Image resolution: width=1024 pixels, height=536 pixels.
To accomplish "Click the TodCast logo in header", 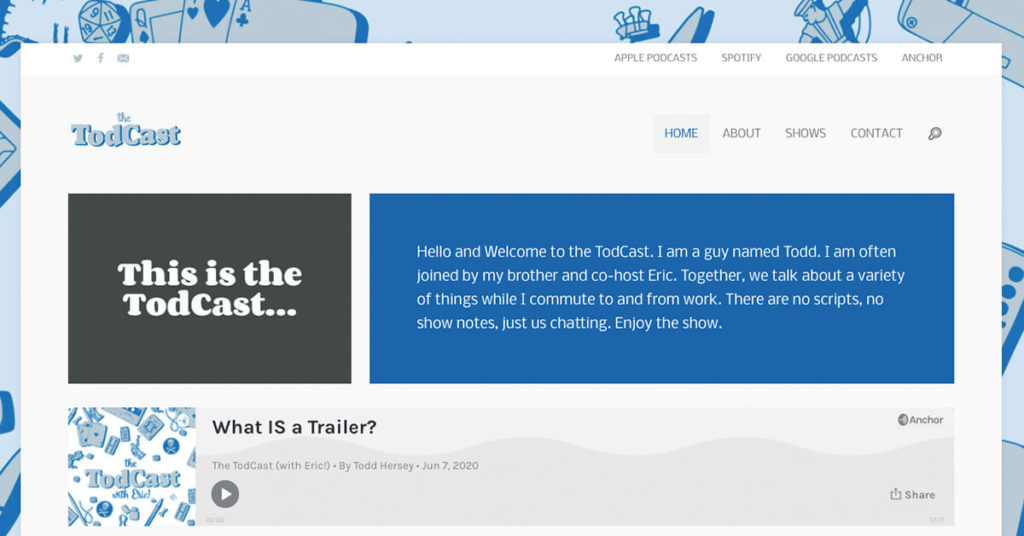I will coord(126,132).
